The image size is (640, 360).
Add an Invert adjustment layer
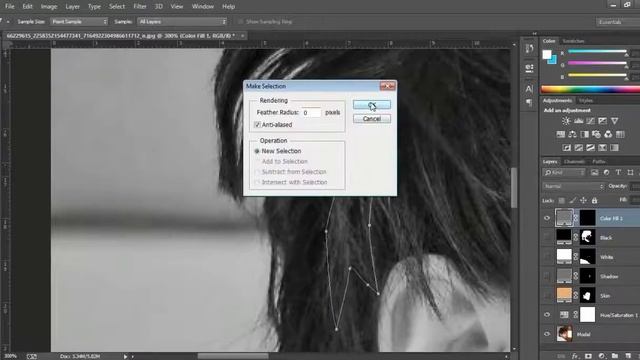tap(567, 147)
